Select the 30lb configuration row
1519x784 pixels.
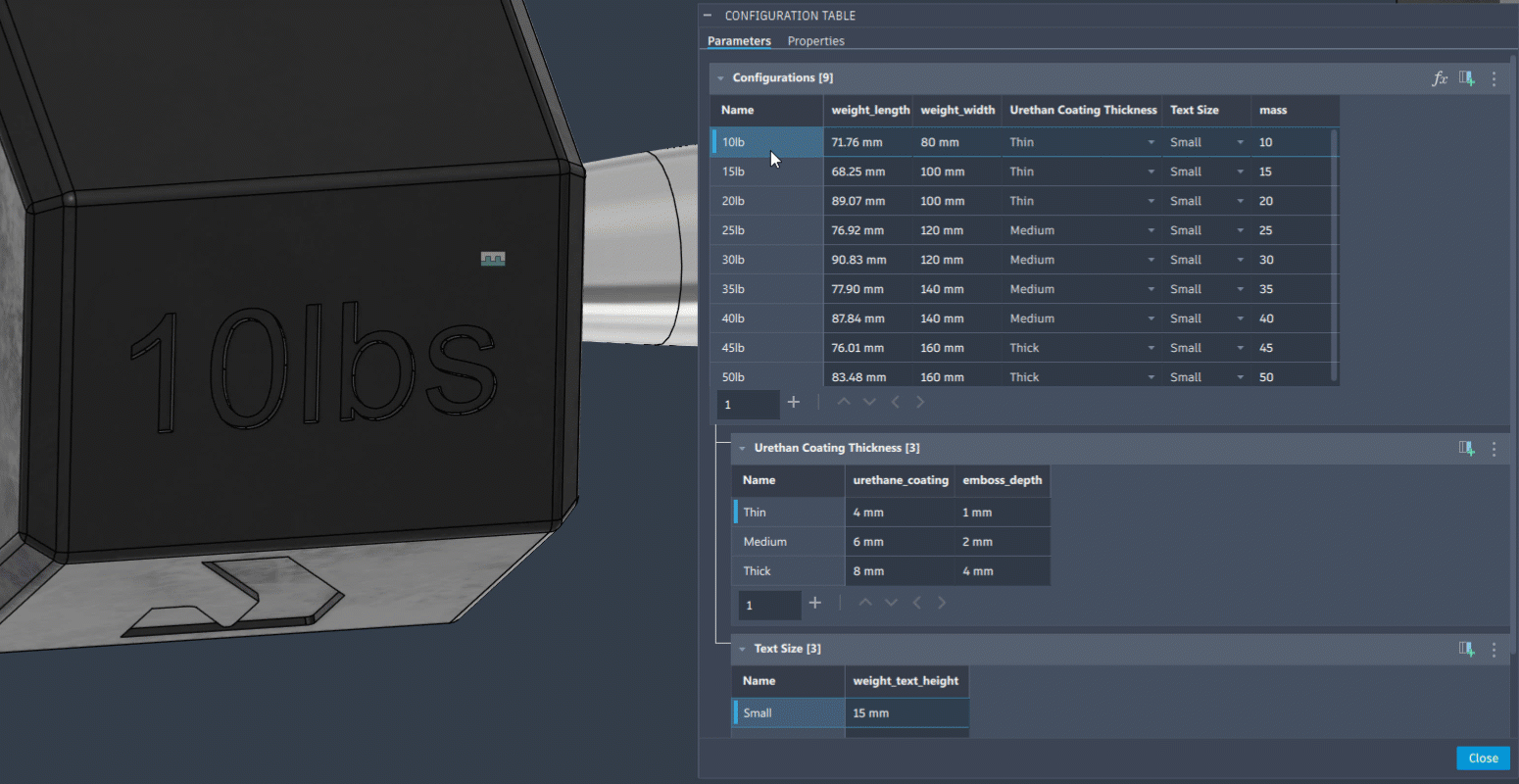[x=767, y=260]
